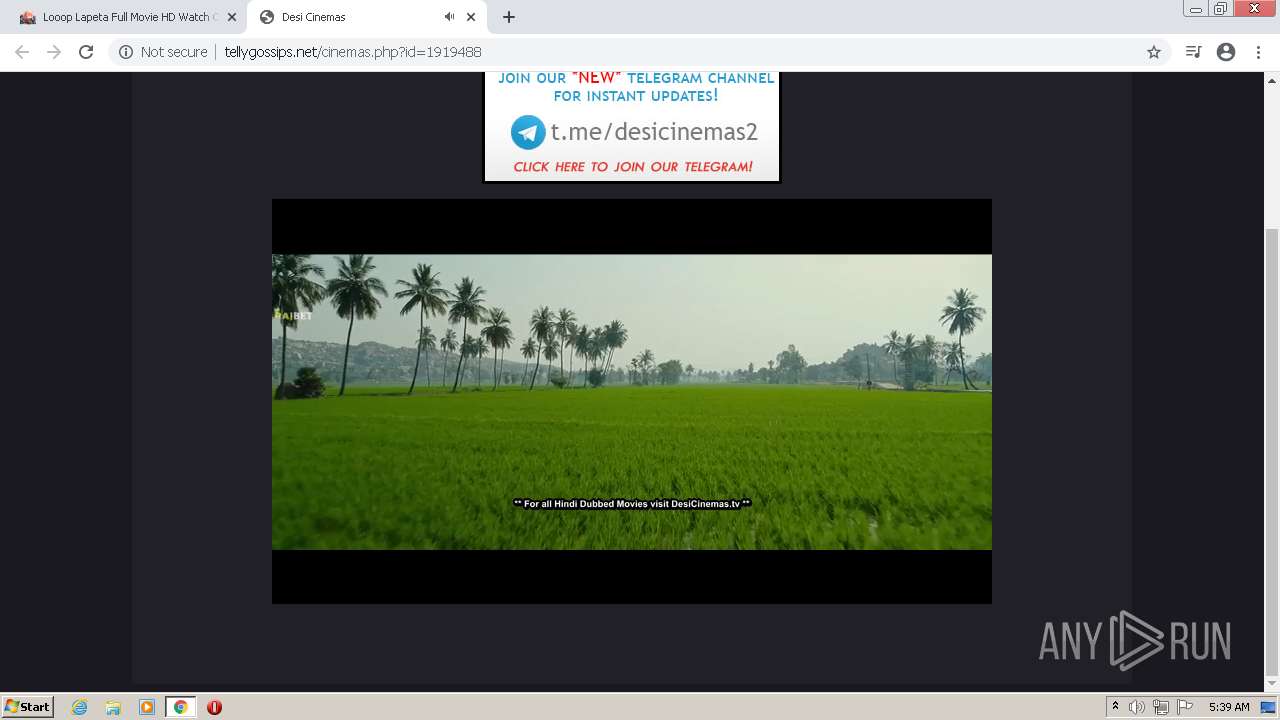This screenshot has height=720, width=1280.
Task: Open the Chrome three-dot menu
Action: point(1258,52)
